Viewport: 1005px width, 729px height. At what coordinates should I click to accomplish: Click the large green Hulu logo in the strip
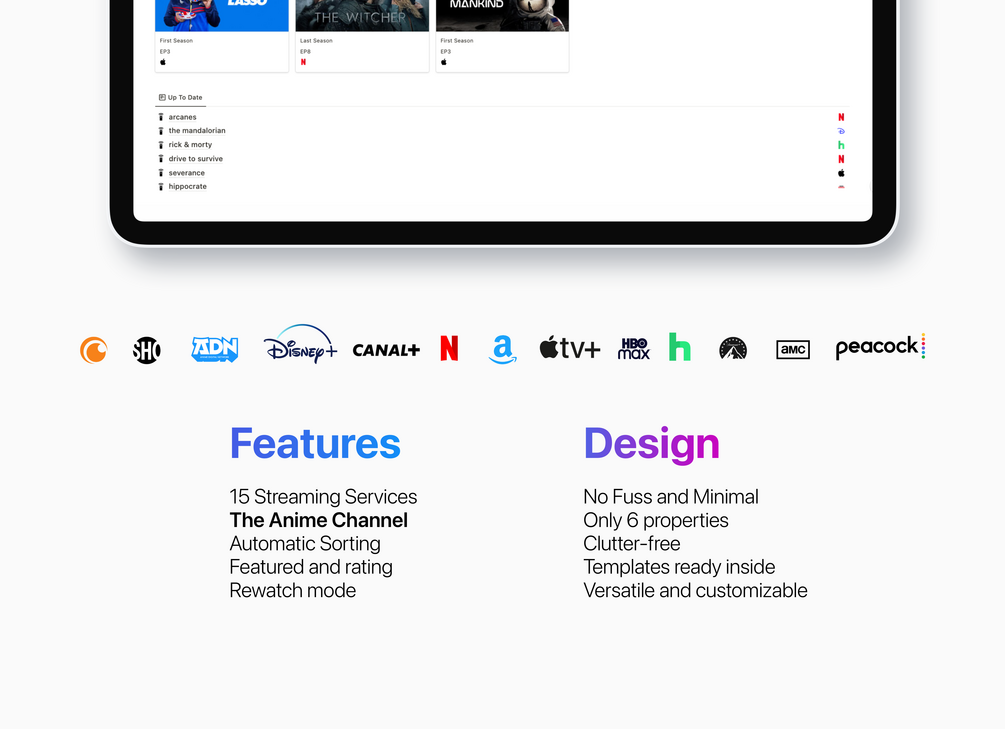[x=679, y=347]
